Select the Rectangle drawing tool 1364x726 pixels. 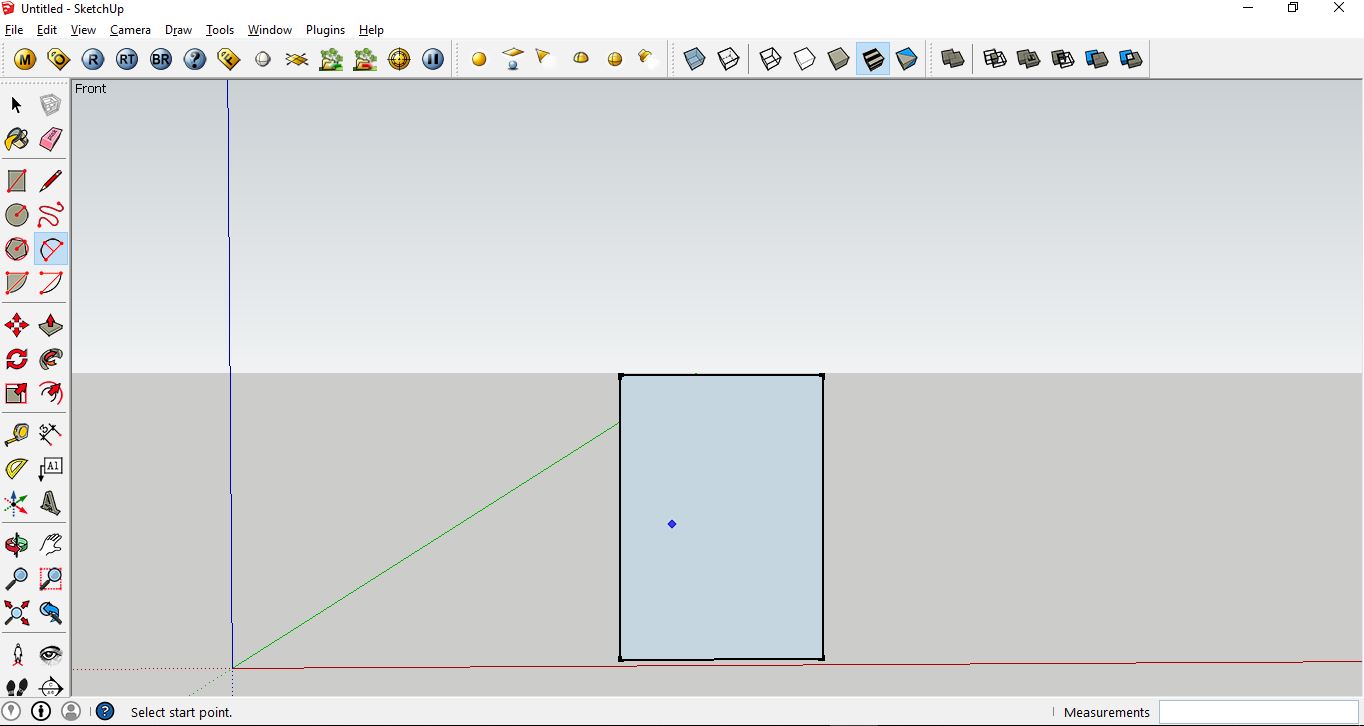(16, 181)
